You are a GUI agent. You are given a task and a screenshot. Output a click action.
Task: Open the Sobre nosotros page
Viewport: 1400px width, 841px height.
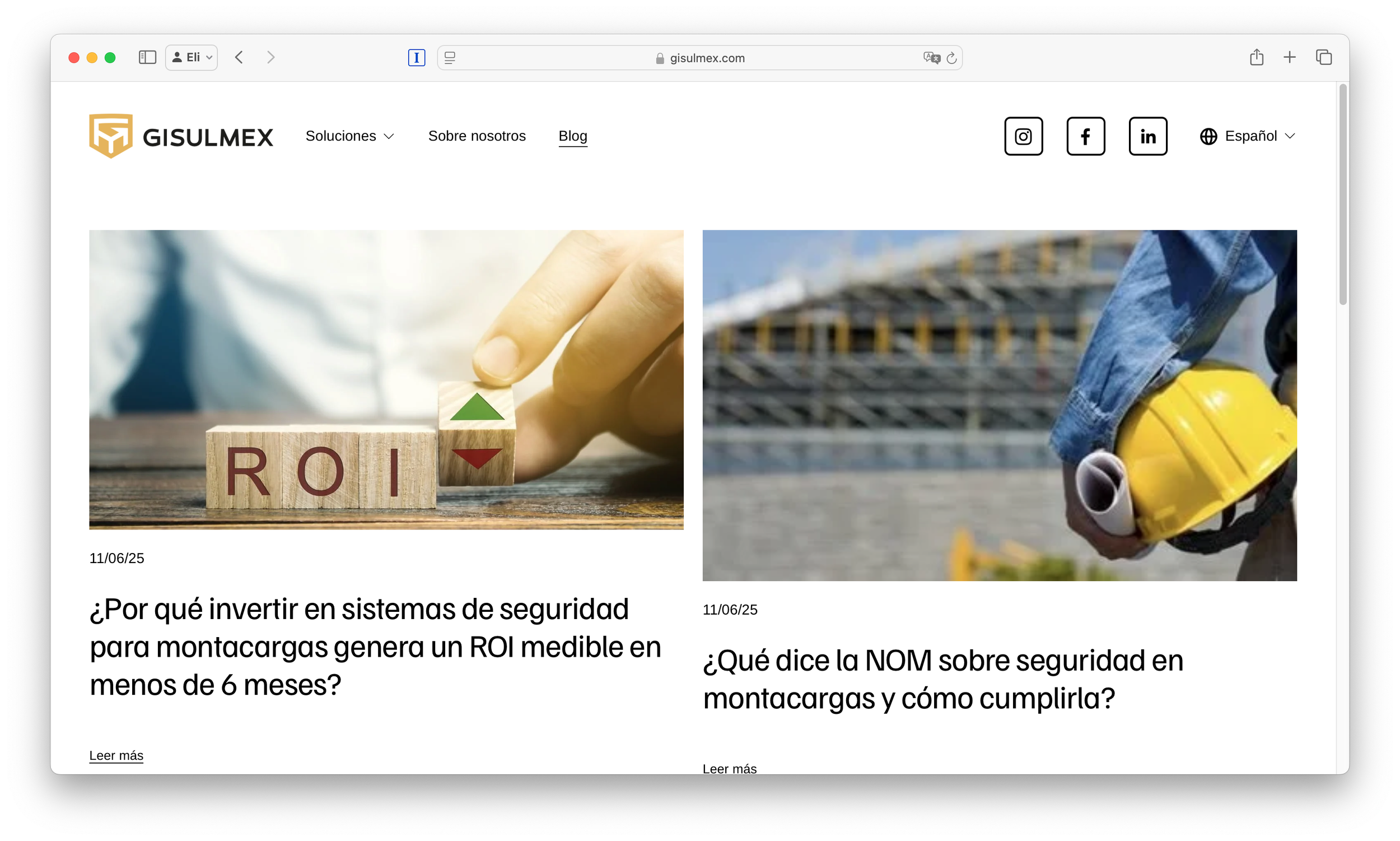tap(477, 136)
